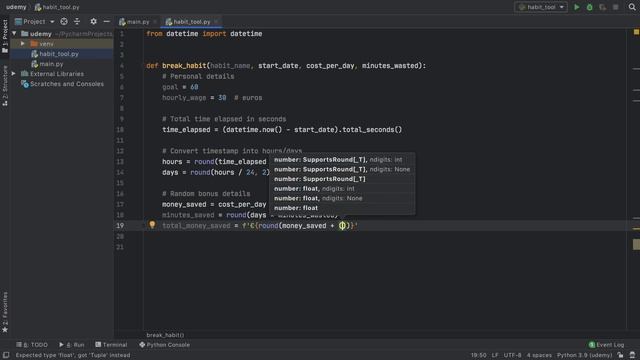The image size is (640, 360).
Task: Click the 'Expected type float' status message
Action: pos(73,355)
